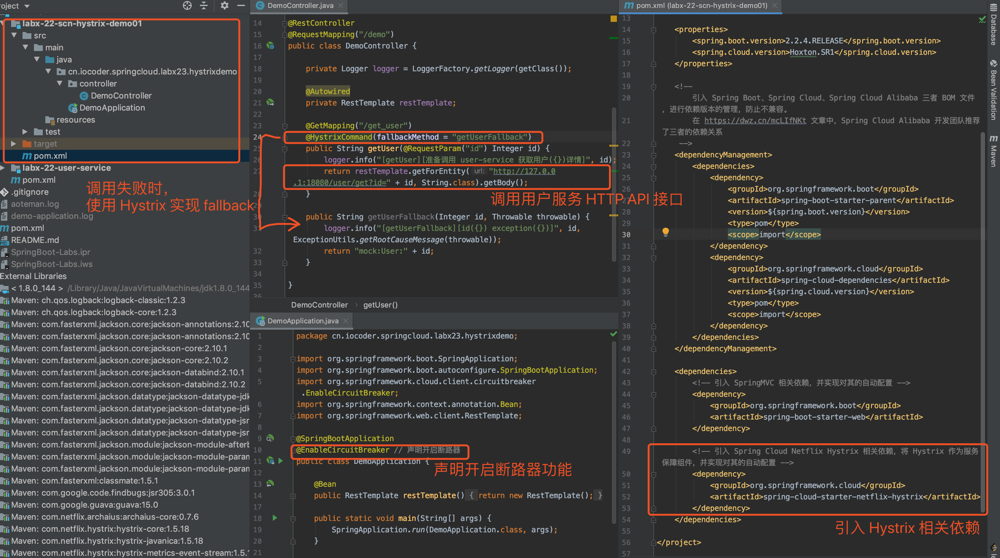The width and height of the screenshot is (1000, 558).
Task: Open Project panel gear settings
Action: point(224,5)
